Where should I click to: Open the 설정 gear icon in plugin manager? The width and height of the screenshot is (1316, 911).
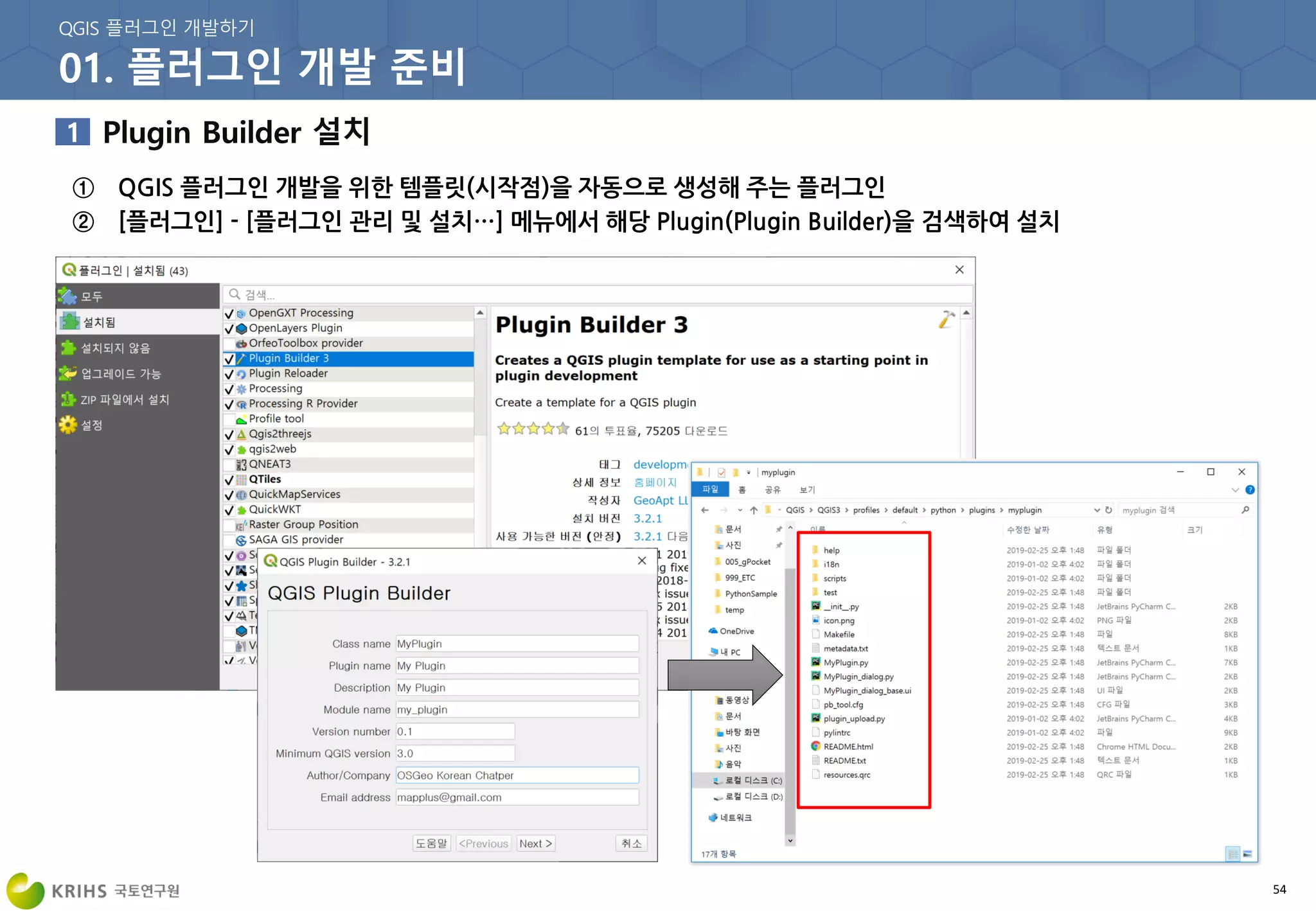[67, 425]
